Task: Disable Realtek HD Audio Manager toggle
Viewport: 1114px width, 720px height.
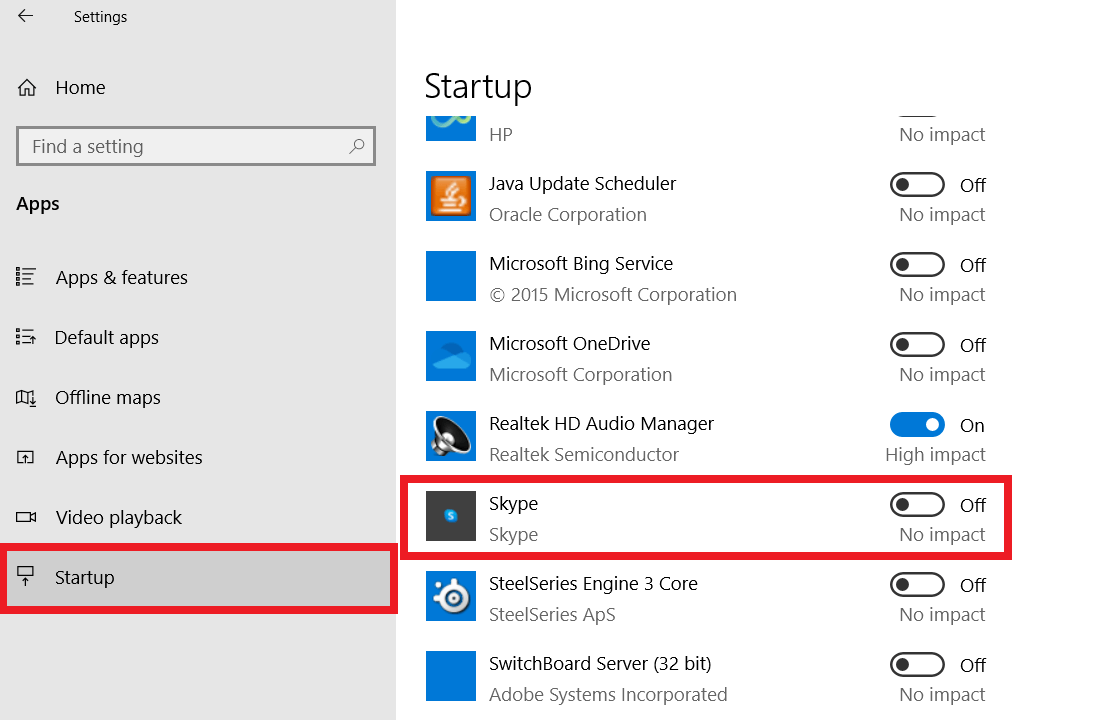Action: click(917, 425)
